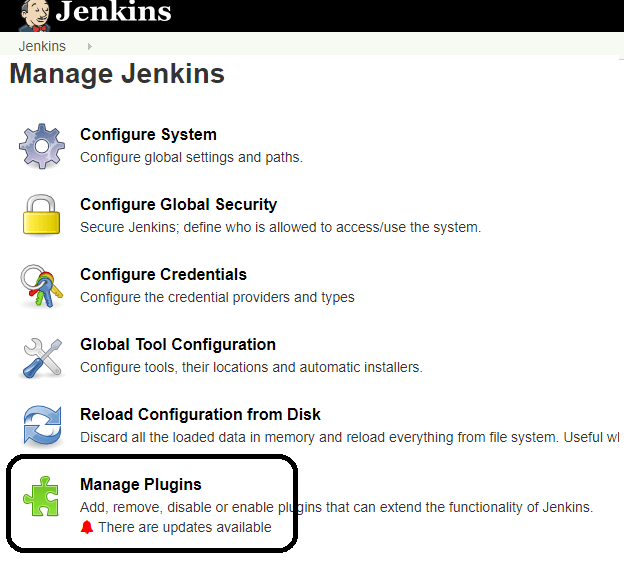
Task: Click the wrench and screwdriver tools icon
Action: point(42,356)
